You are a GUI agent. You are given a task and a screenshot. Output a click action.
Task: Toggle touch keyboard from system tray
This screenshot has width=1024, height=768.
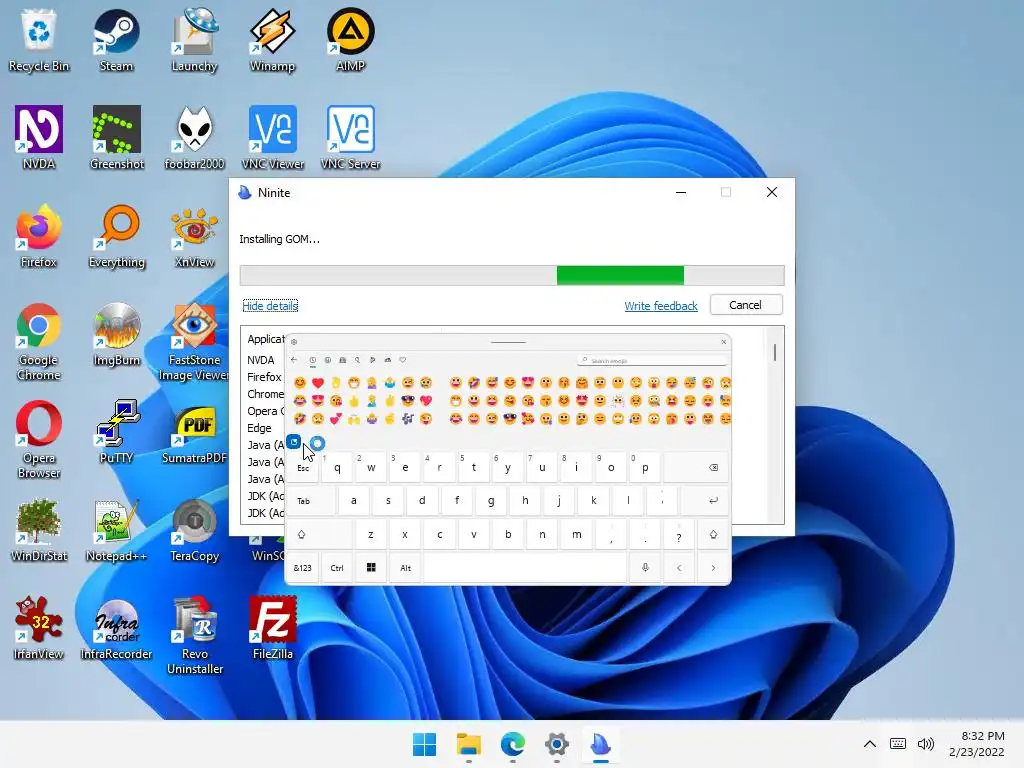pyautogui.click(x=898, y=744)
